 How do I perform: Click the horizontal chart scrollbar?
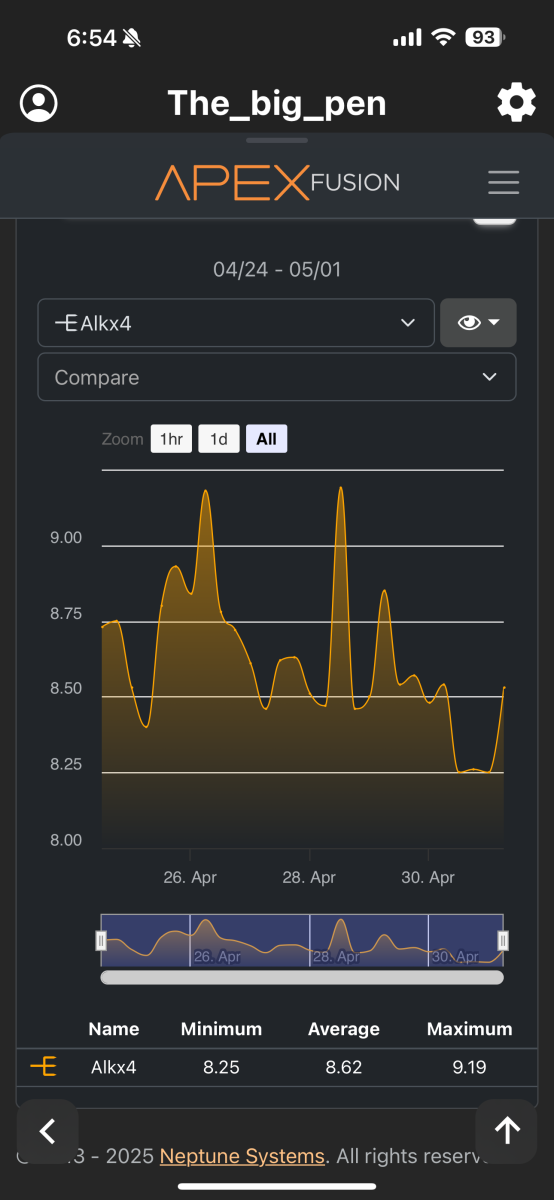coord(302,977)
